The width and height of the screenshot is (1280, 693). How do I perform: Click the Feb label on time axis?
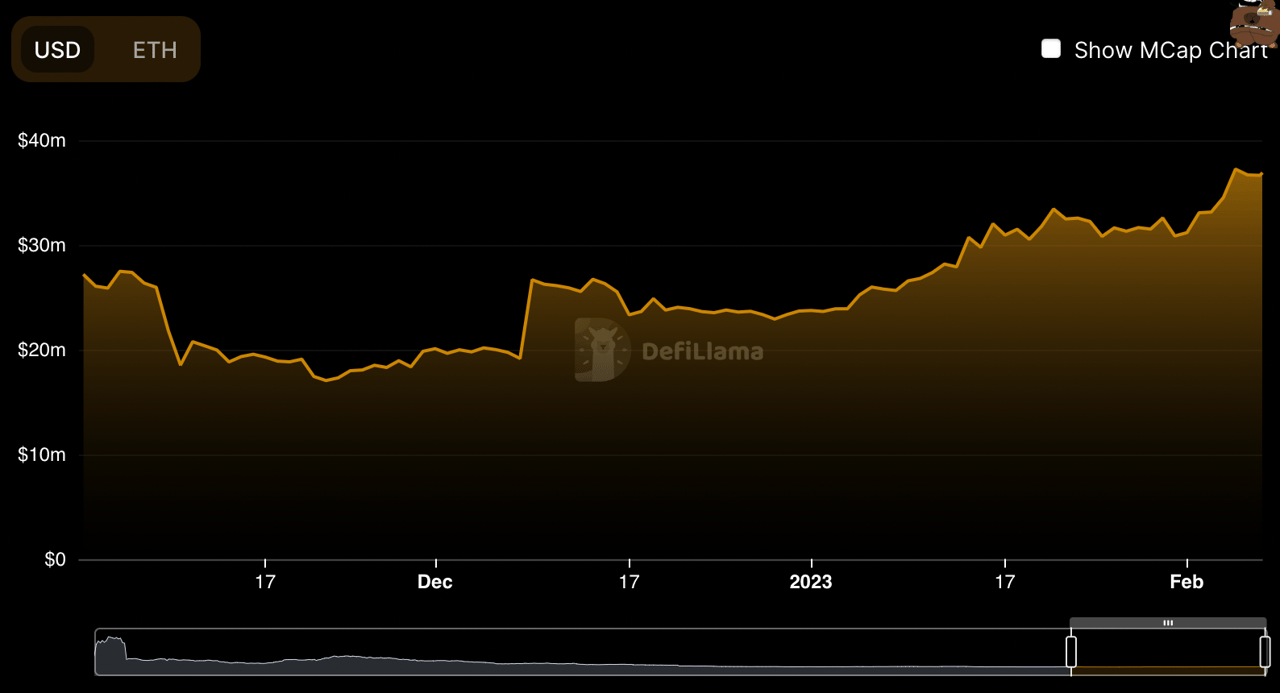(1187, 582)
